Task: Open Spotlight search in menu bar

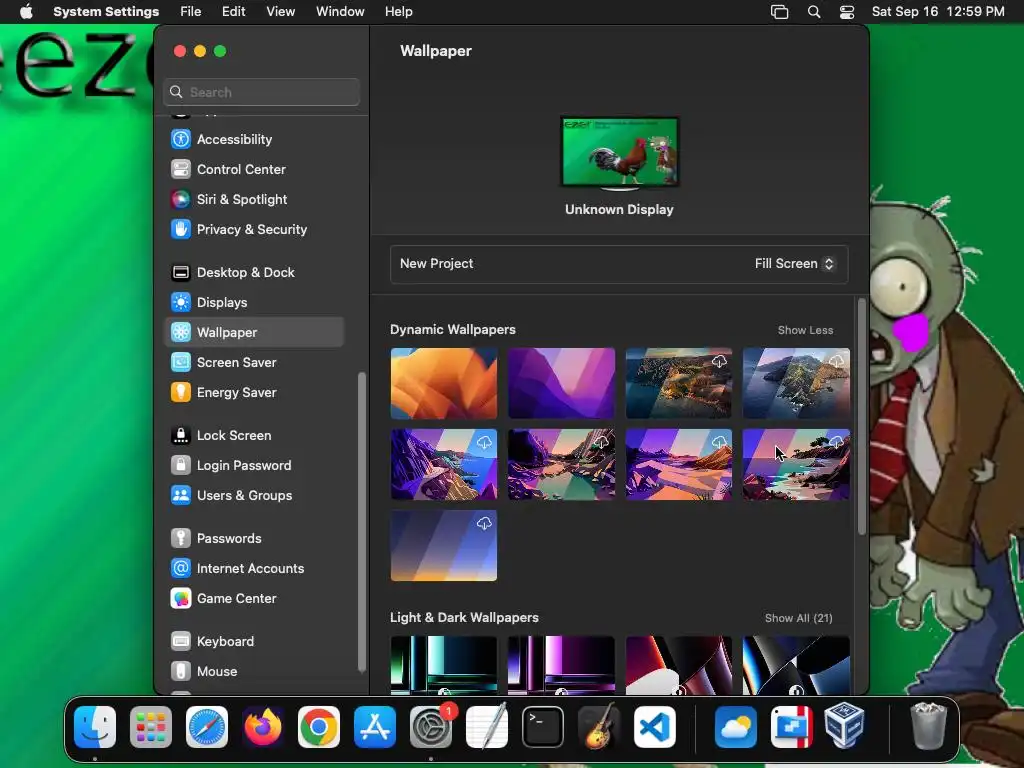Action: [x=814, y=12]
